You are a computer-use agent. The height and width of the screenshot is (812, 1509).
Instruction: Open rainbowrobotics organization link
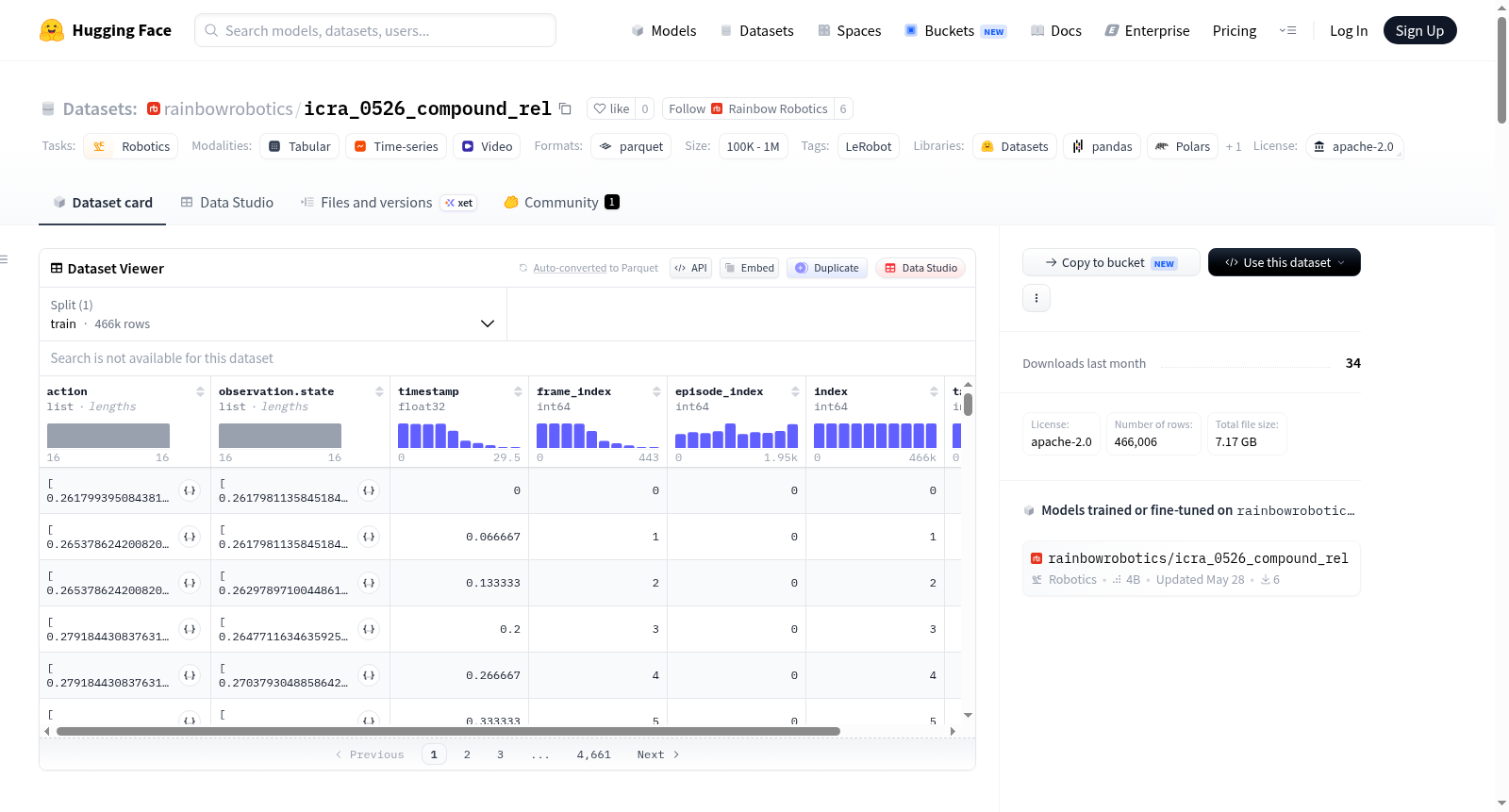coord(228,108)
